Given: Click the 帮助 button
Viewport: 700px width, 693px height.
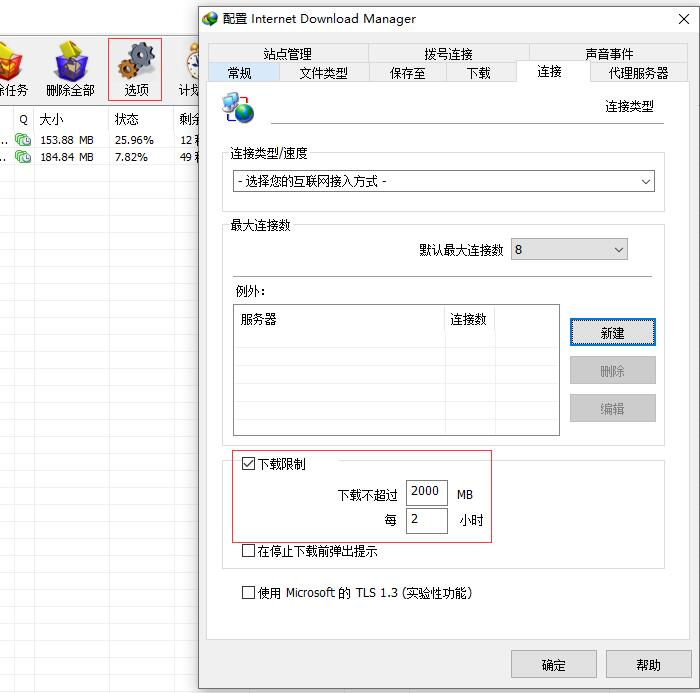Looking at the screenshot, I should point(648,664).
